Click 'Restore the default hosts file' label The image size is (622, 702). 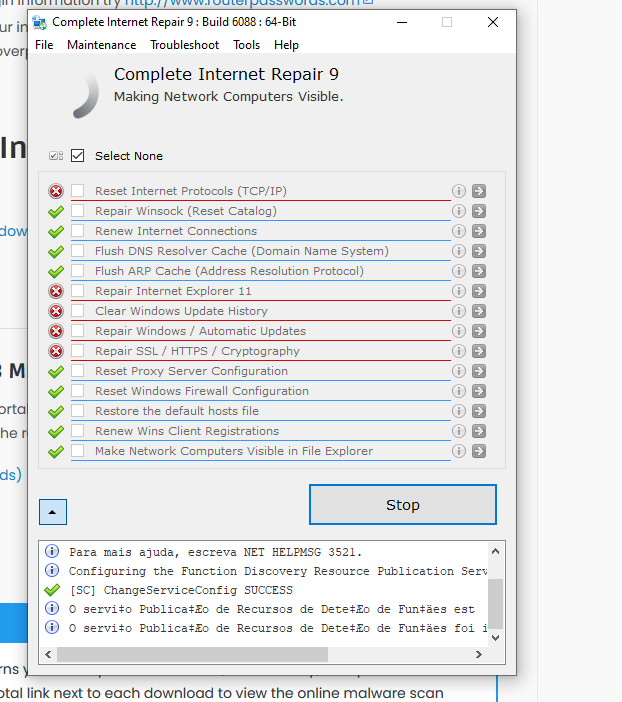(x=177, y=411)
